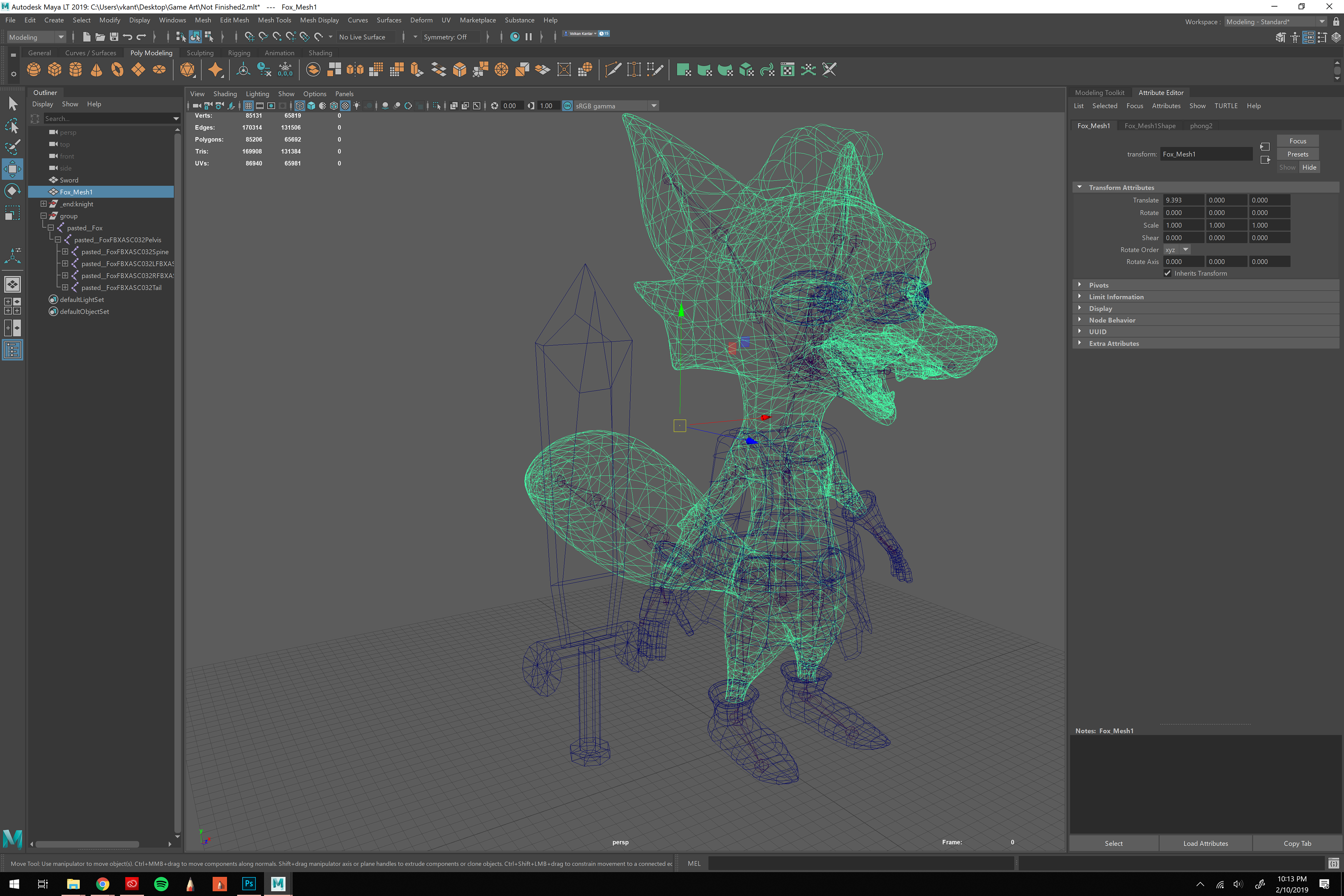Click the Undo arrow icon
Viewport: 1344px width, 896px height.
pyautogui.click(x=127, y=36)
